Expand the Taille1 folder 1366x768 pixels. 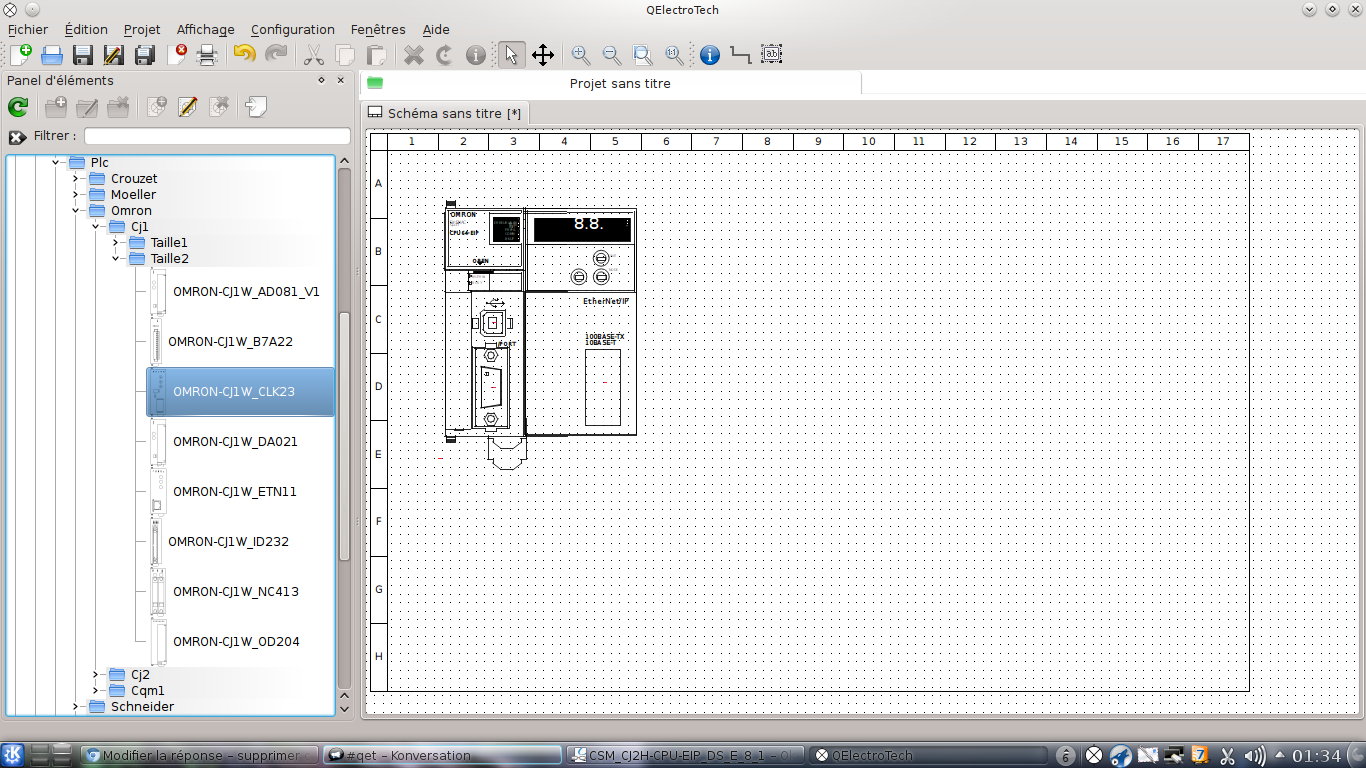click(x=116, y=242)
